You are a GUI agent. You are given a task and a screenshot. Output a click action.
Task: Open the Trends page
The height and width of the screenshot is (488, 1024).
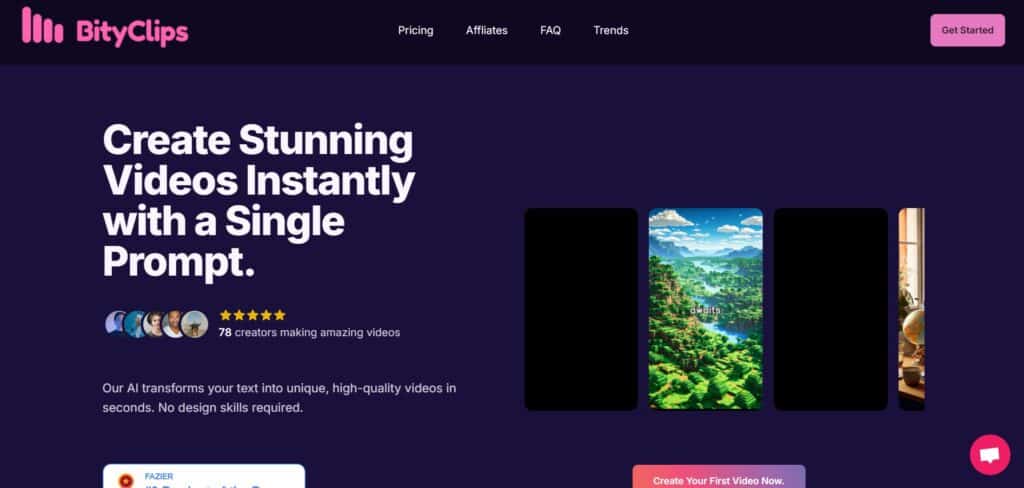(611, 30)
